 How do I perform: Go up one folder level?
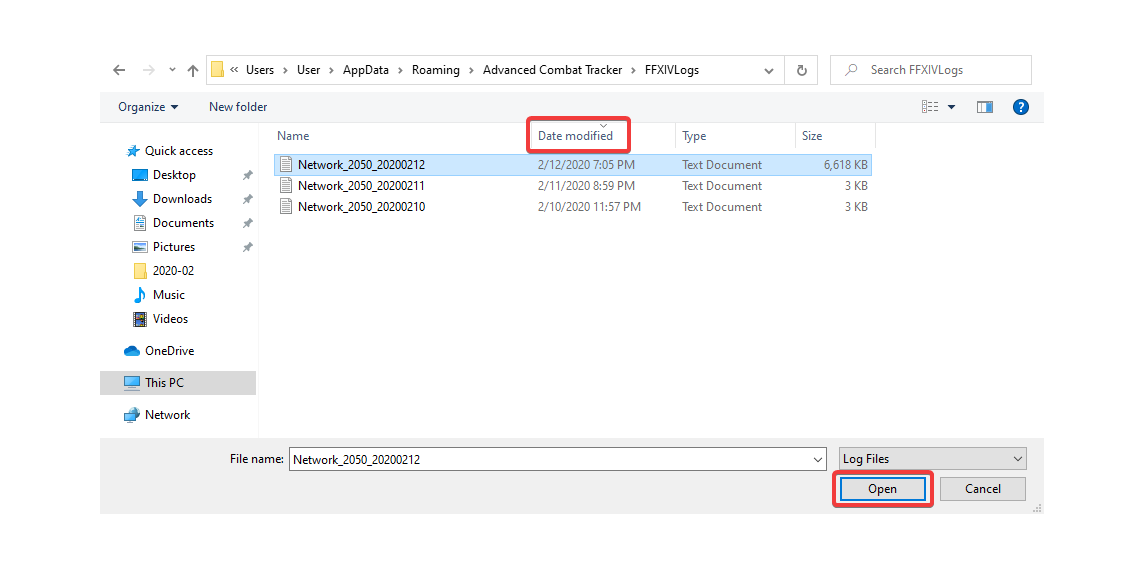tap(193, 70)
